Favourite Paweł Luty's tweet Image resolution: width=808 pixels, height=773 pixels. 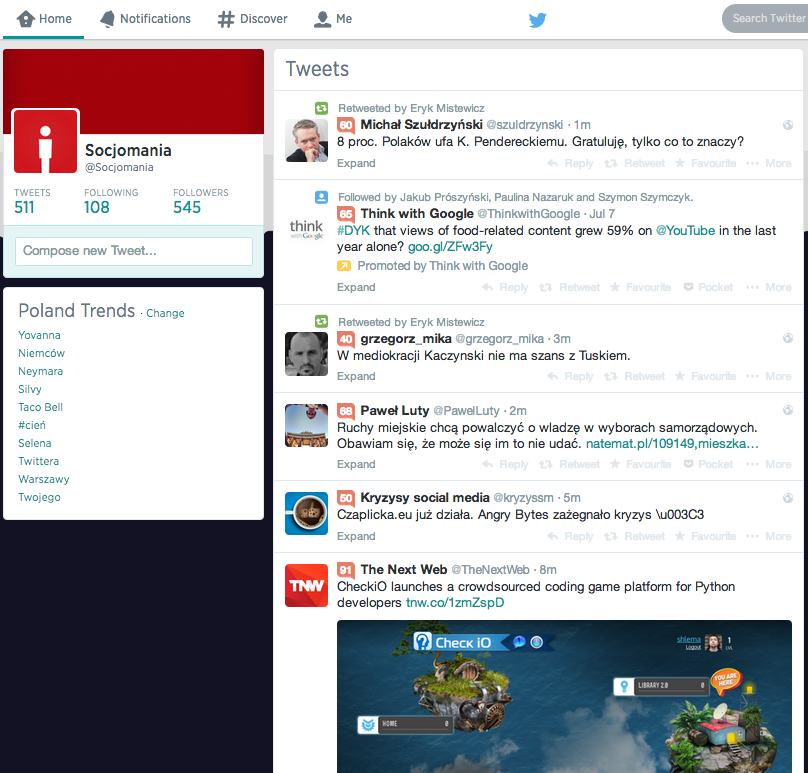click(641, 465)
